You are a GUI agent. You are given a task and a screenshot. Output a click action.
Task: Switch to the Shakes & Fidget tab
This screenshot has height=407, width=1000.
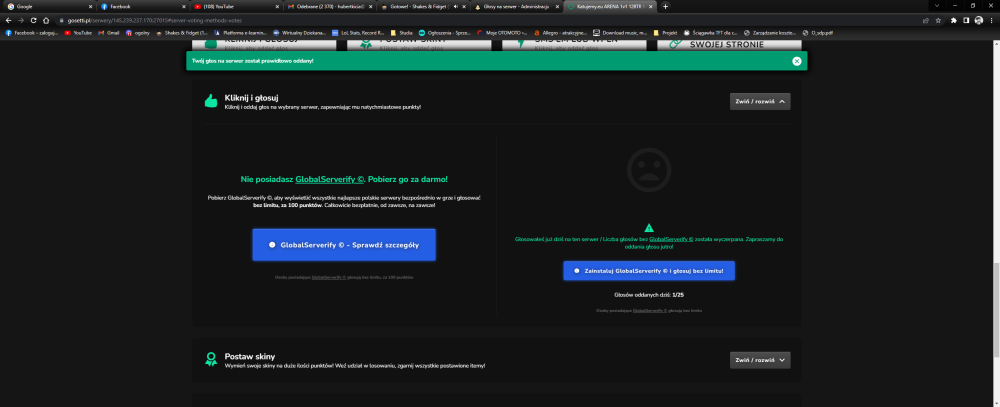pos(422,6)
